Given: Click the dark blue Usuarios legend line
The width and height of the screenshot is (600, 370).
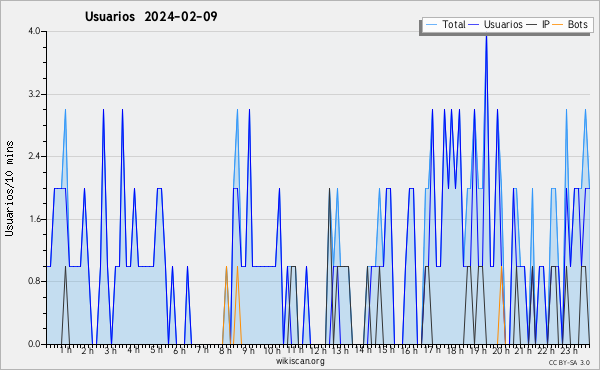Looking at the screenshot, I should point(474,24).
